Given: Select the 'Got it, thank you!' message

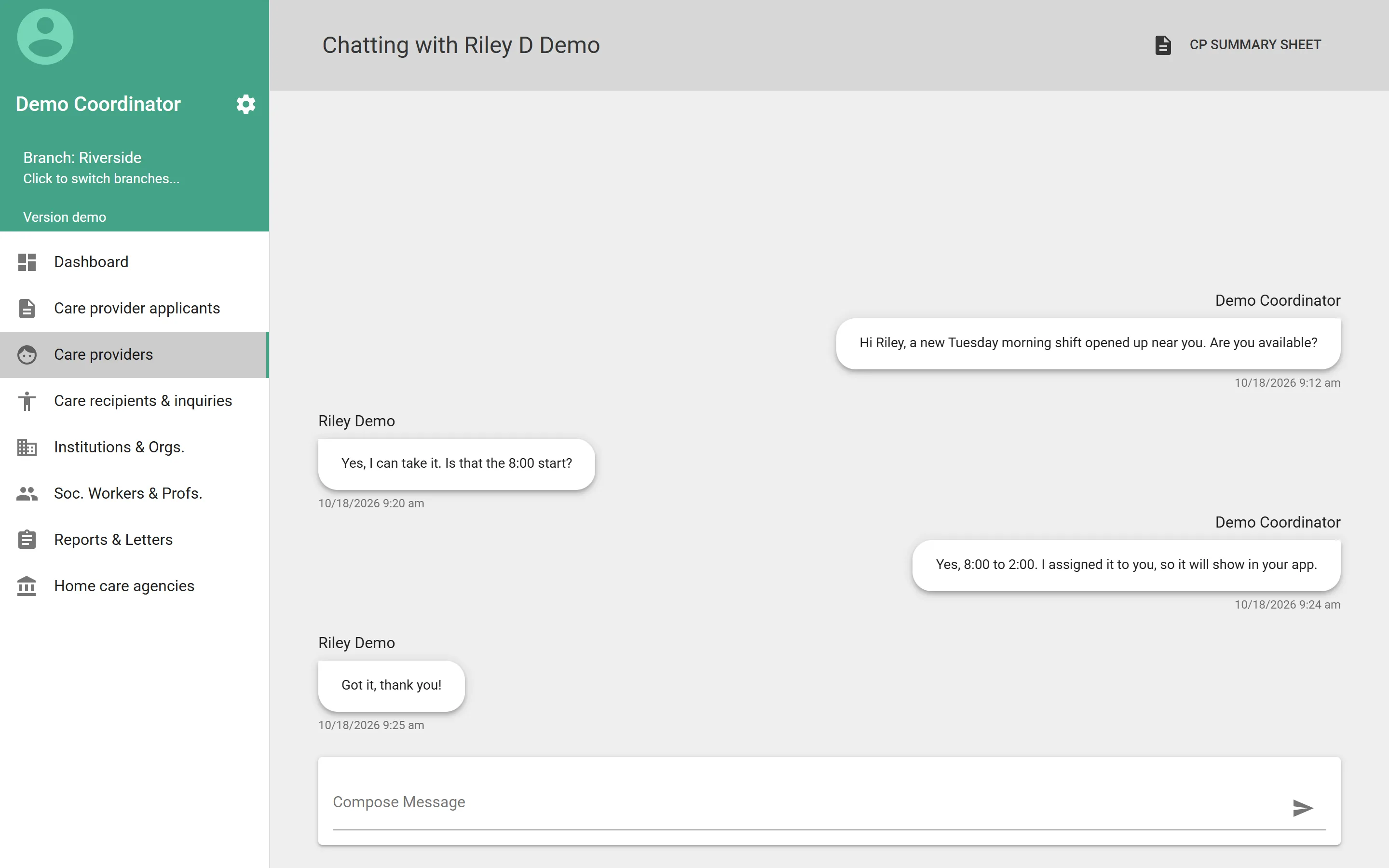Looking at the screenshot, I should [392, 685].
